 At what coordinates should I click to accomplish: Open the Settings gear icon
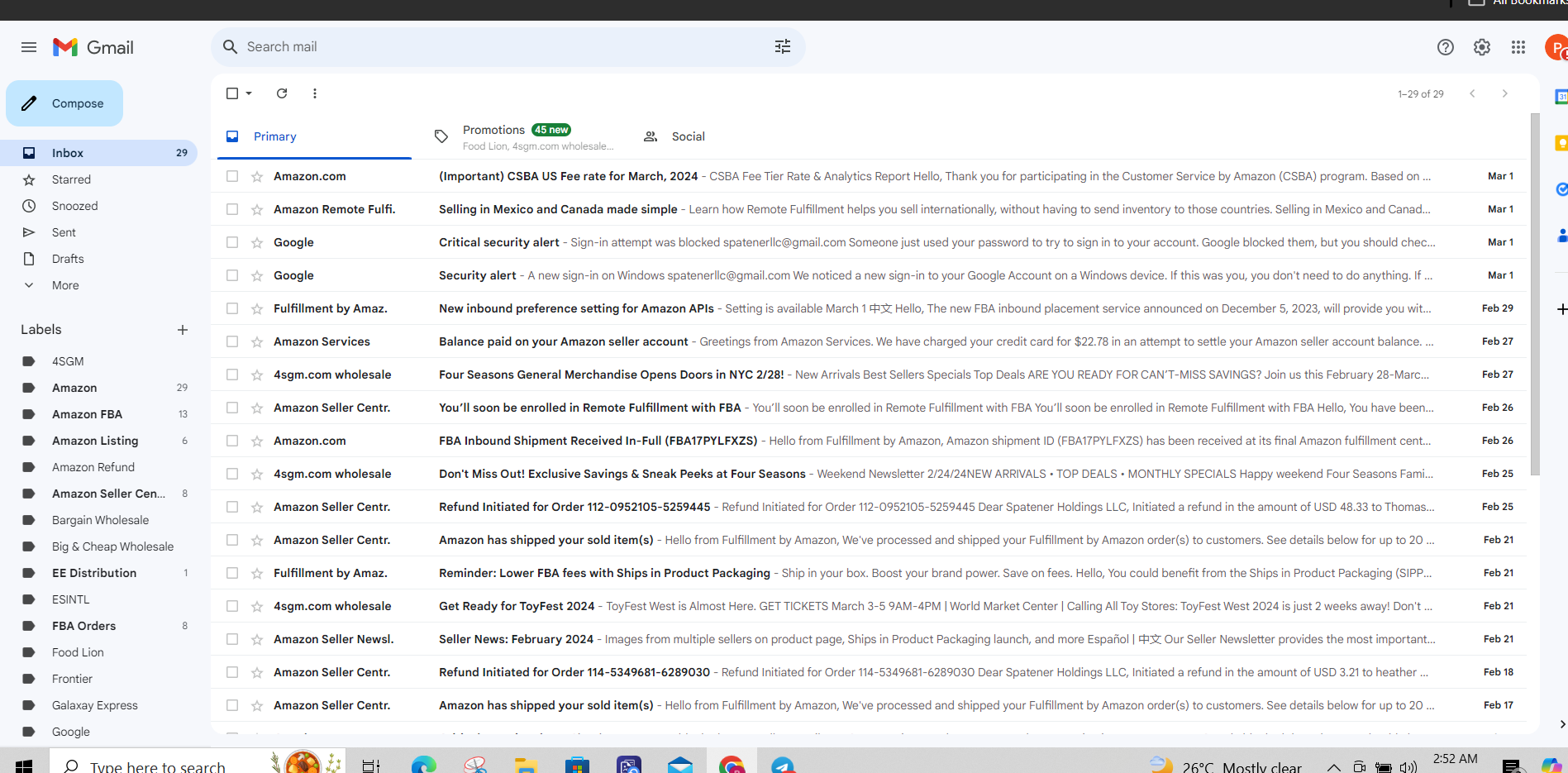click(x=1482, y=47)
